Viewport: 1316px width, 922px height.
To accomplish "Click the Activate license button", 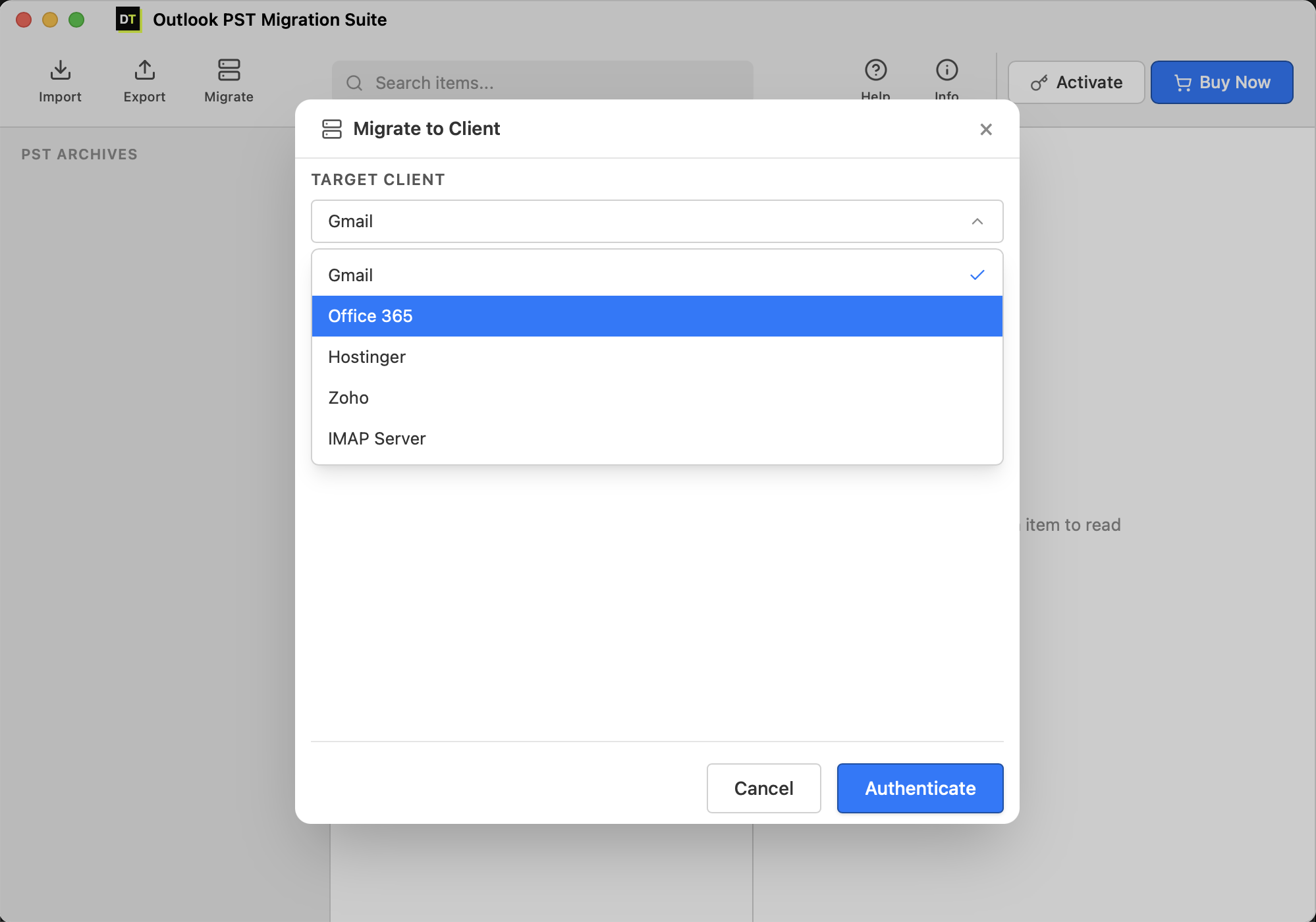I will [1076, 82].
